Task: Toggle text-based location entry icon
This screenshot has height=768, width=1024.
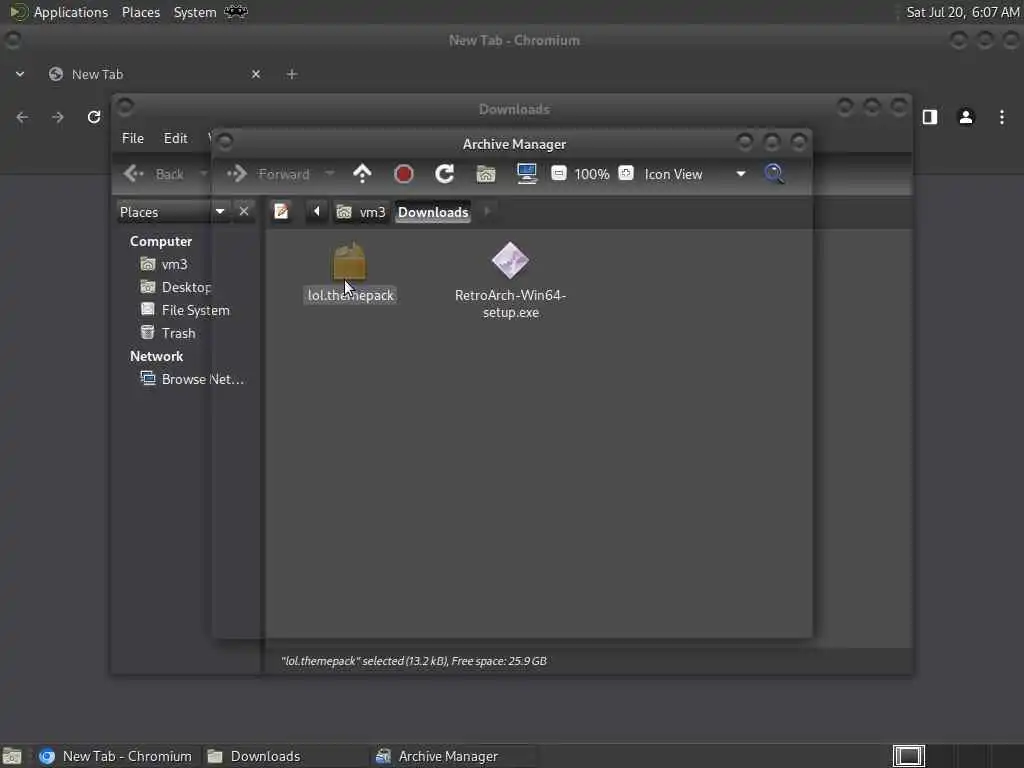Action: [x=281, y=212]
